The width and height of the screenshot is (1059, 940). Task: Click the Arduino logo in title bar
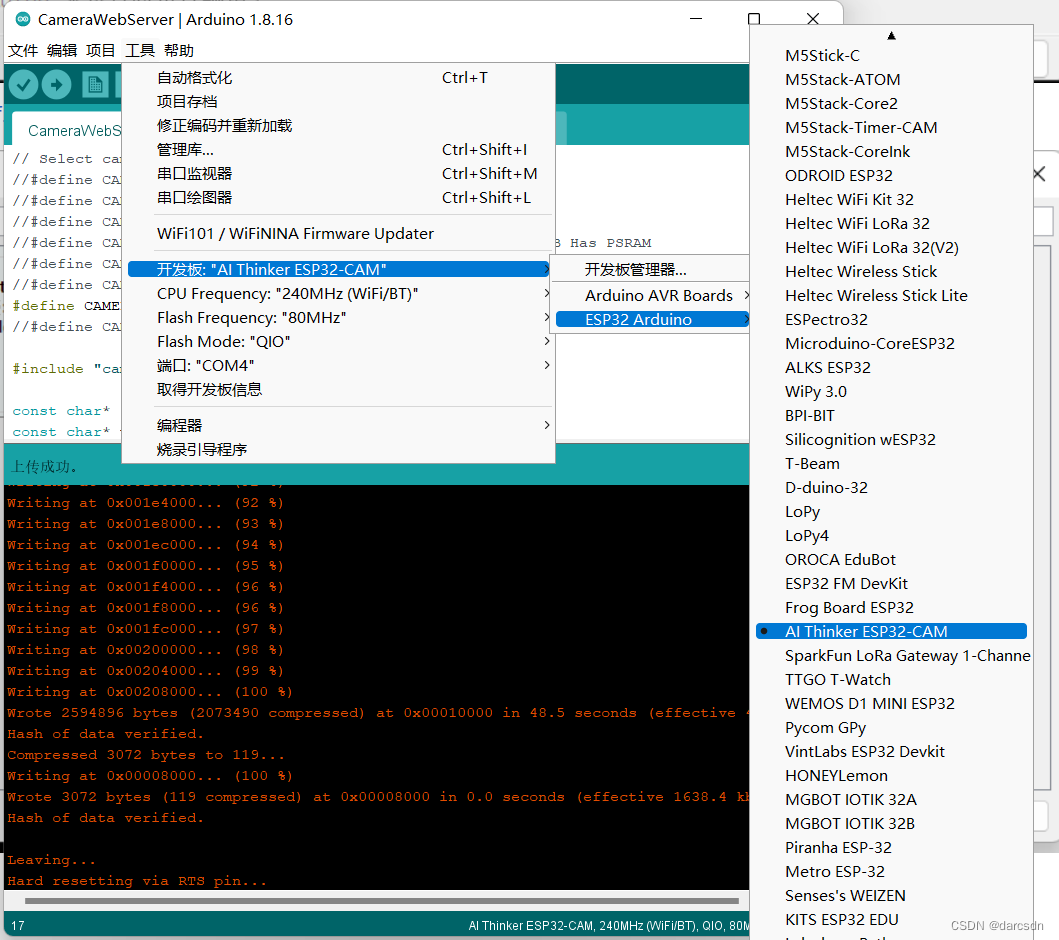coord(23,19)
